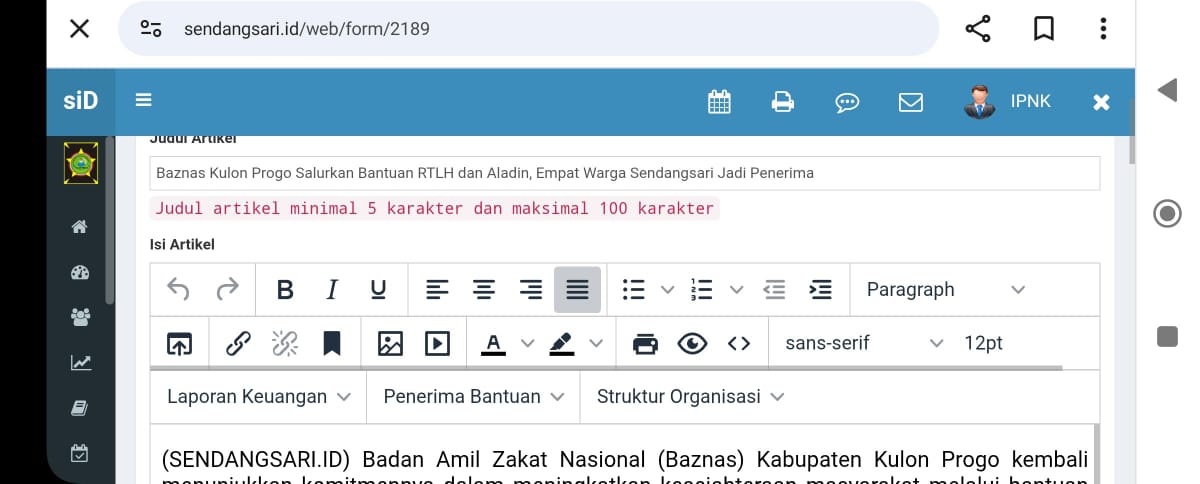
Task: Expand text color picker arrow
Action: (x=528, y=344)
